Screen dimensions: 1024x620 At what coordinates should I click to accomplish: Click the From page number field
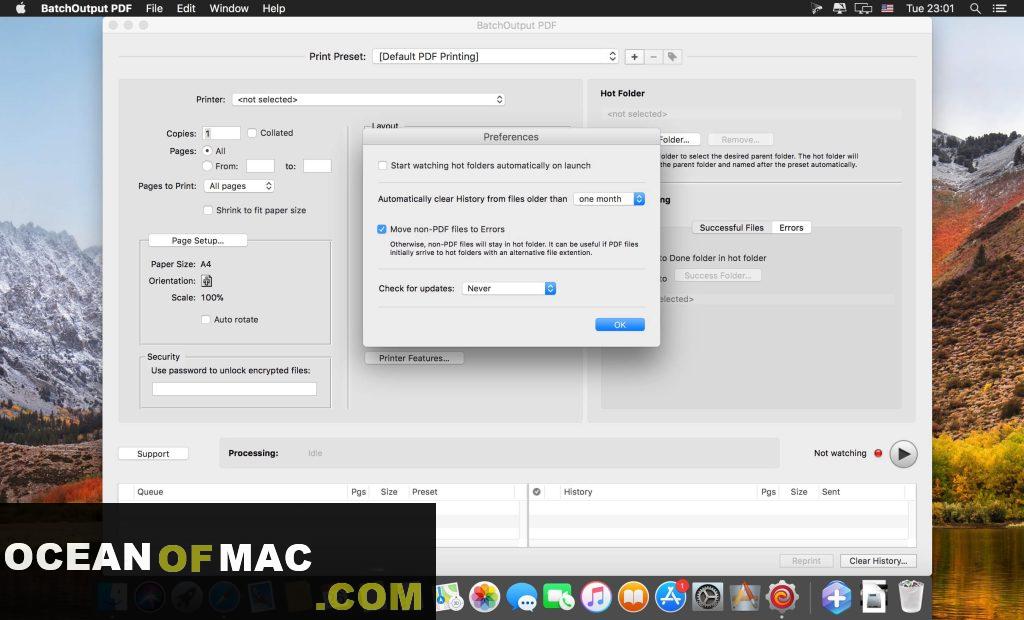tap(261, 166)
